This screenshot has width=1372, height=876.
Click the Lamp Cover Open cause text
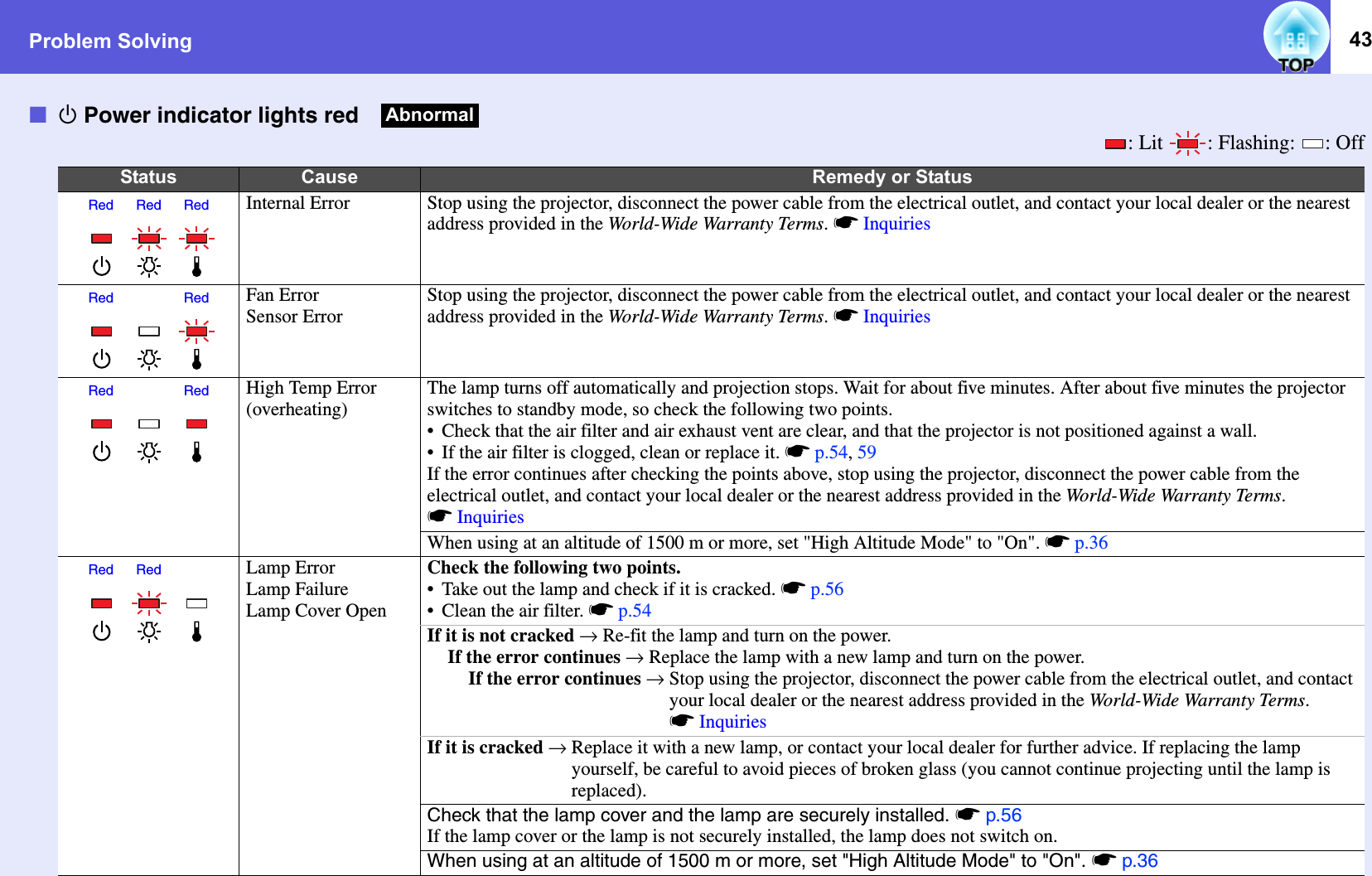coord(316,611)
